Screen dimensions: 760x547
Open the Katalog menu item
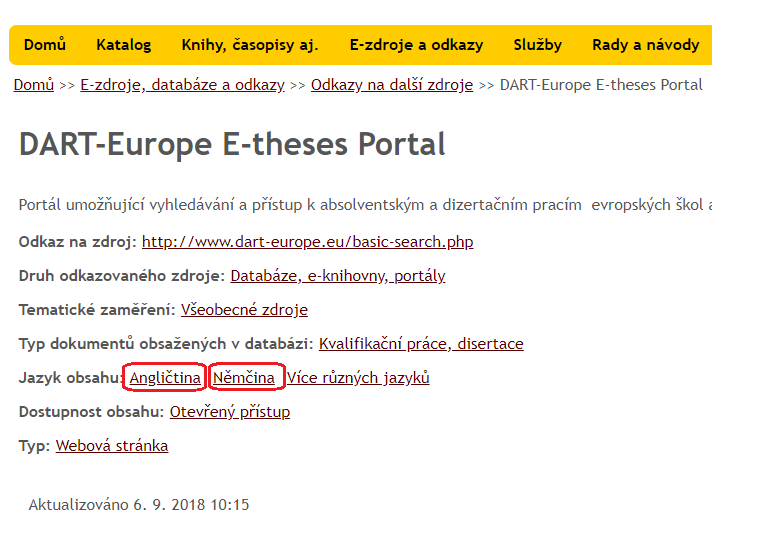point(124,45)
